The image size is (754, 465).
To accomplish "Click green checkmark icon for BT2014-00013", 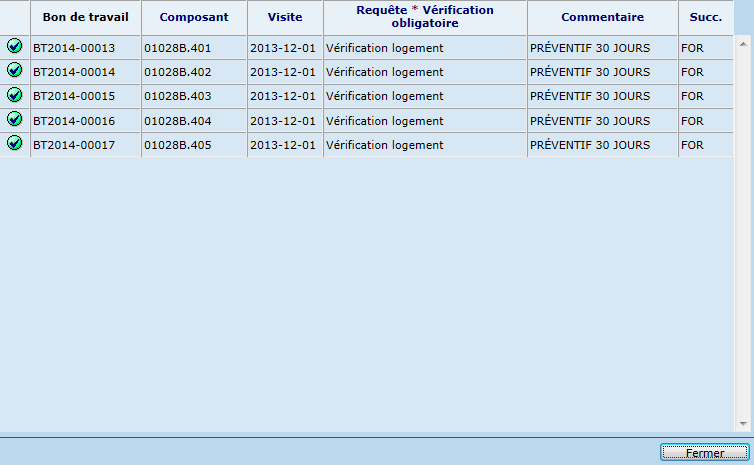I will coord(15,46).
